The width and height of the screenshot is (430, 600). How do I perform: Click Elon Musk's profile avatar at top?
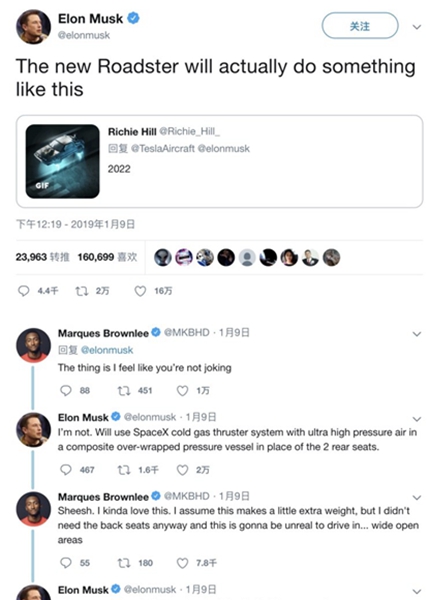tap(33, 27)
